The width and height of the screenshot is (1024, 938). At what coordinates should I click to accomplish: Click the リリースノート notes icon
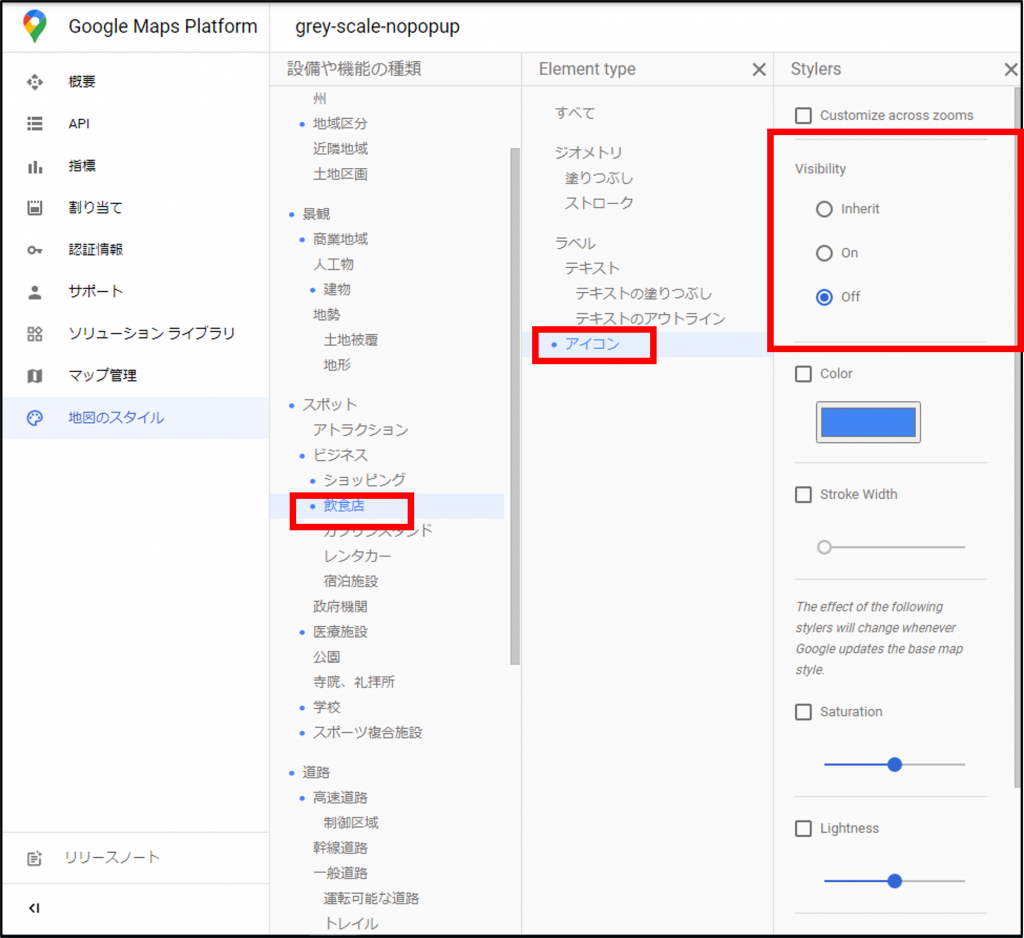[x=35, y=858]
